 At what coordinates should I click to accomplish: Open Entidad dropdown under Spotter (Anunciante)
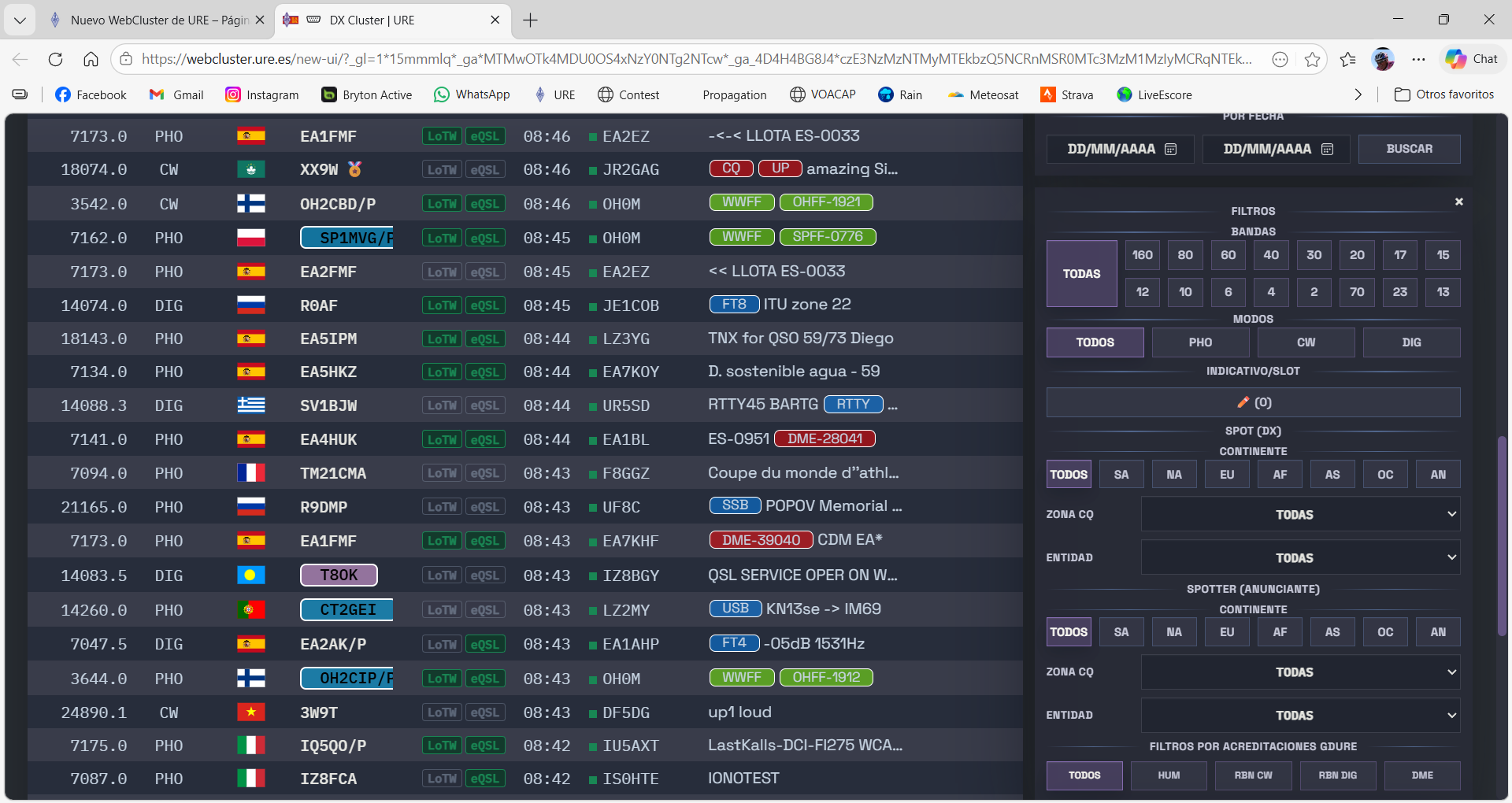[1300, 716]
